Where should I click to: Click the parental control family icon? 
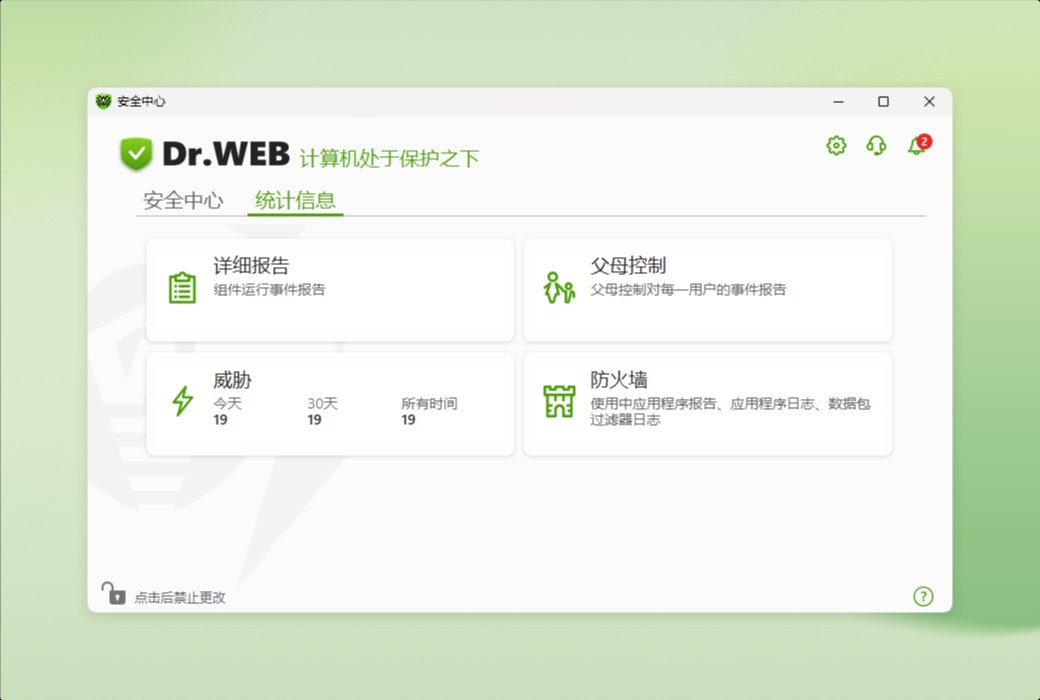[x=558, y=286]
